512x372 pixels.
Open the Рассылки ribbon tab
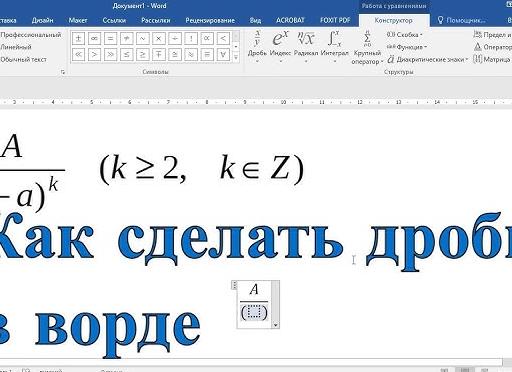[156, 20]
